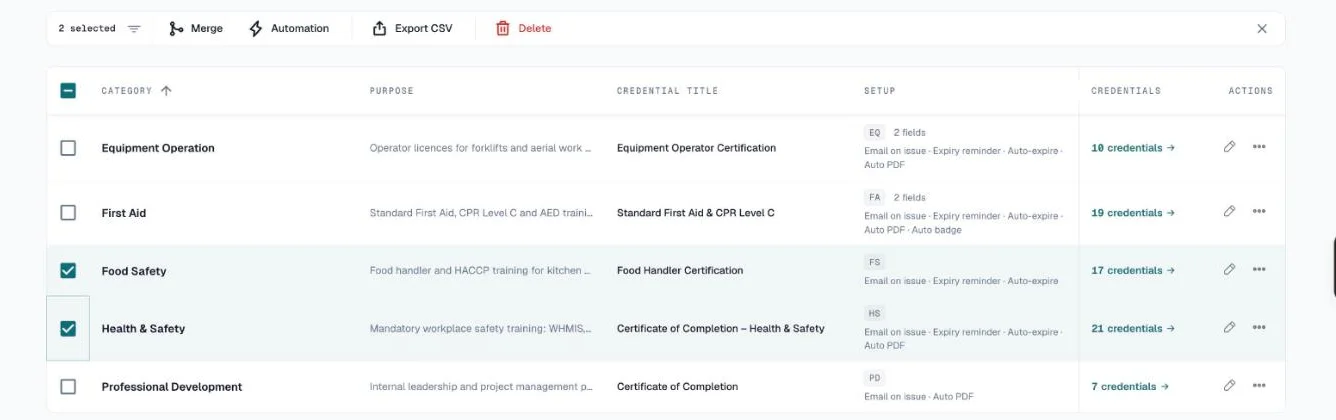Click the Credential Title column header
Image resolution: width=1336 pixels, height=420 pixels.
tap(667, 91)
